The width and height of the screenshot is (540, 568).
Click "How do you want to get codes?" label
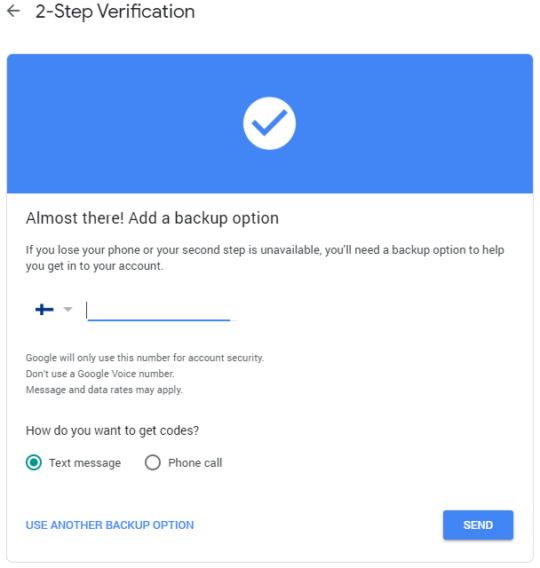point(112,430)
